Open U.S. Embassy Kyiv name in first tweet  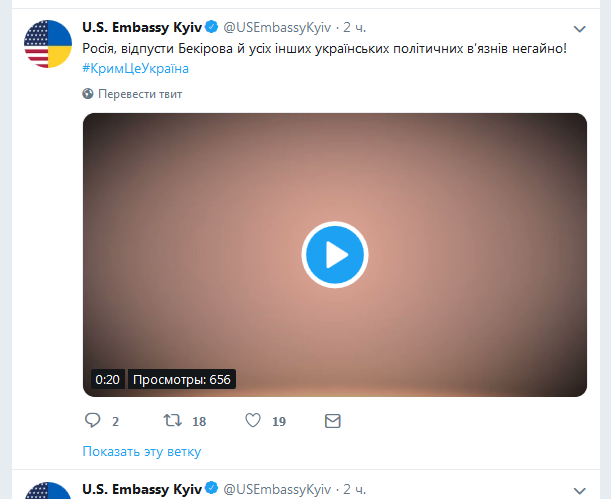point(141,27)
